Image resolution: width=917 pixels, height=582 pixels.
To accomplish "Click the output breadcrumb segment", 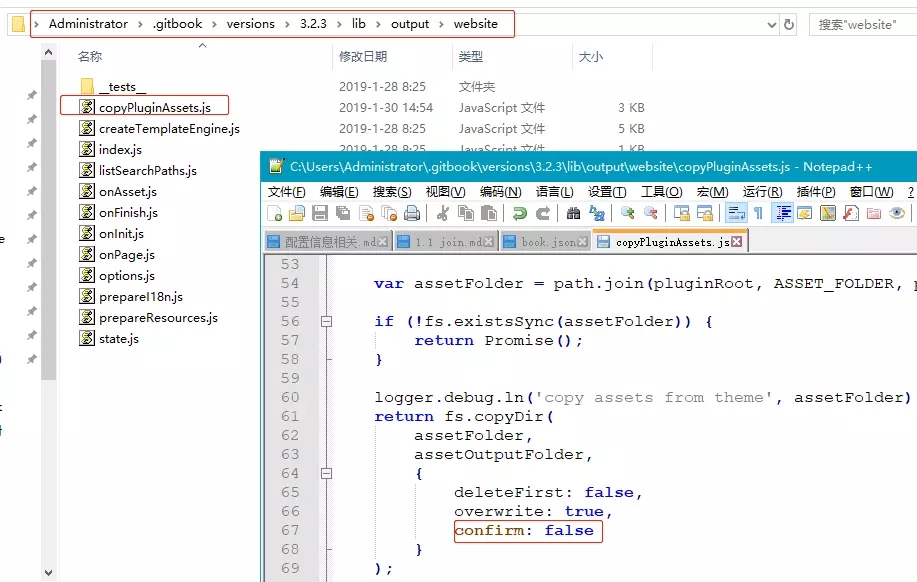I will pos(410,24).
